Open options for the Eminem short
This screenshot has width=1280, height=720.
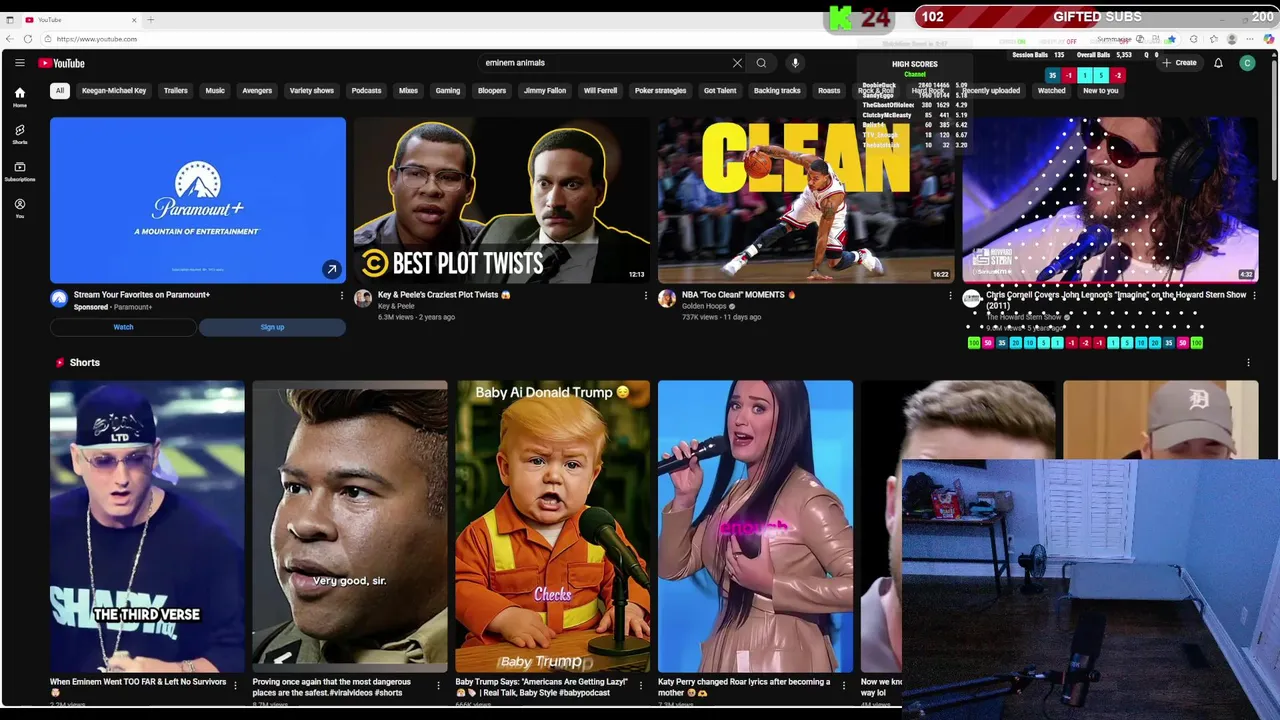[x=235, y=685]
